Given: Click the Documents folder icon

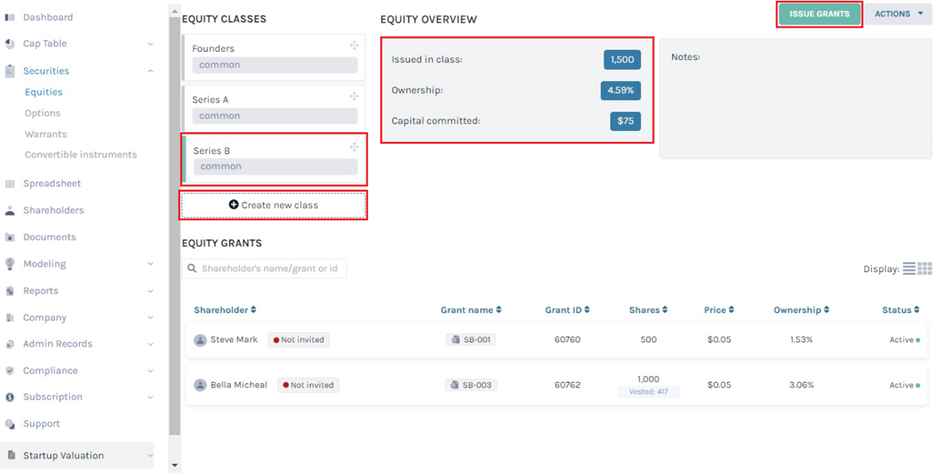Looking at the screenshot, I should click(x=10, y=237).
